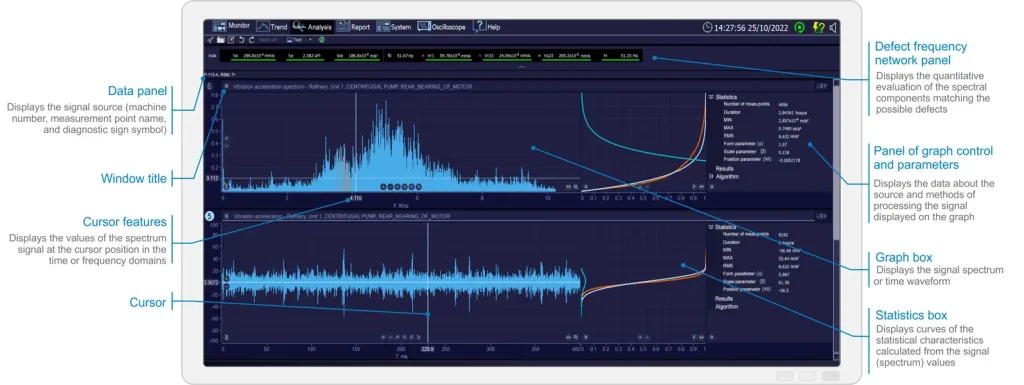Open the Report menu
The image size is (1024, 385).
(x=354, y=27)
